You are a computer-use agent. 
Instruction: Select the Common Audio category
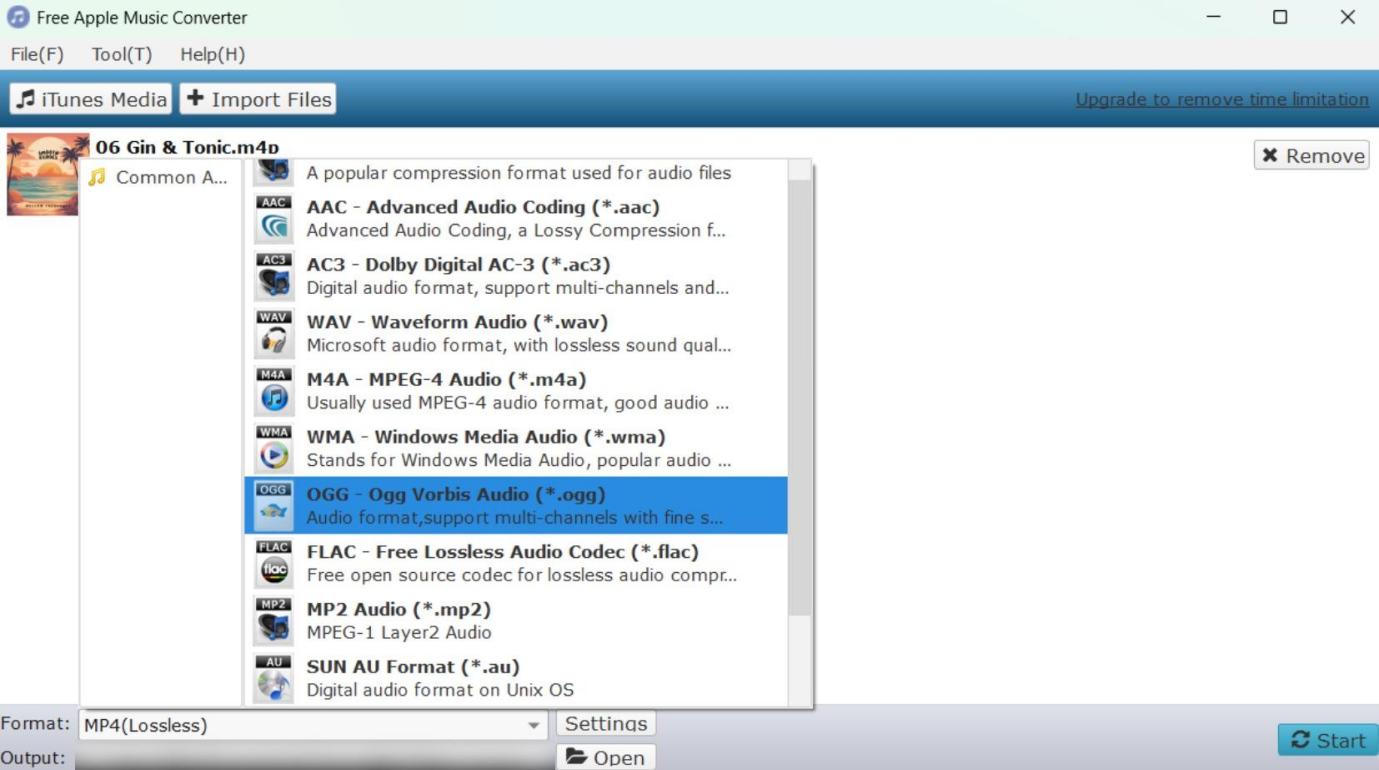[161, 178]
